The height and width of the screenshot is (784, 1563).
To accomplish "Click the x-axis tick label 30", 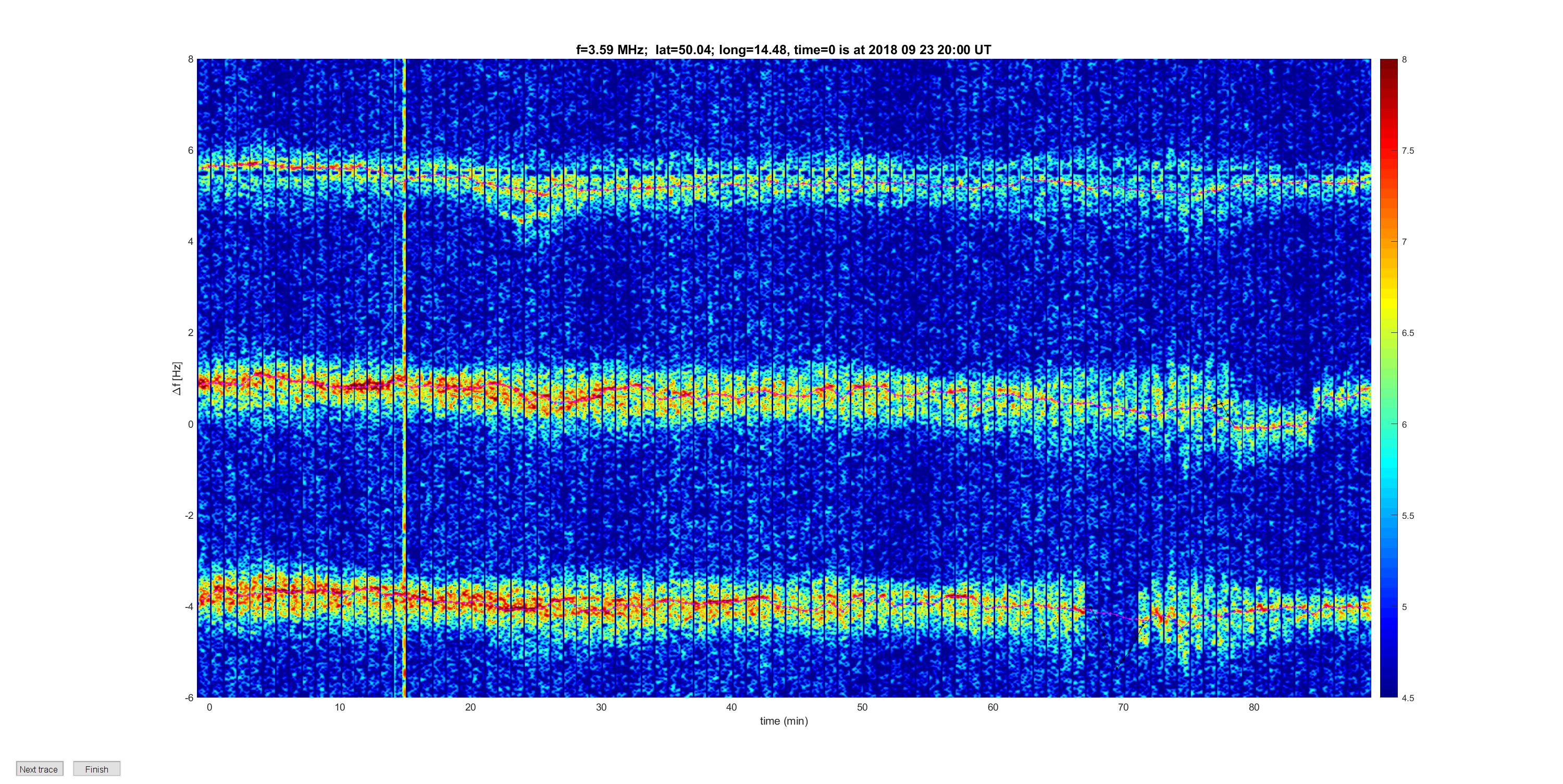I will pos(601,707).
